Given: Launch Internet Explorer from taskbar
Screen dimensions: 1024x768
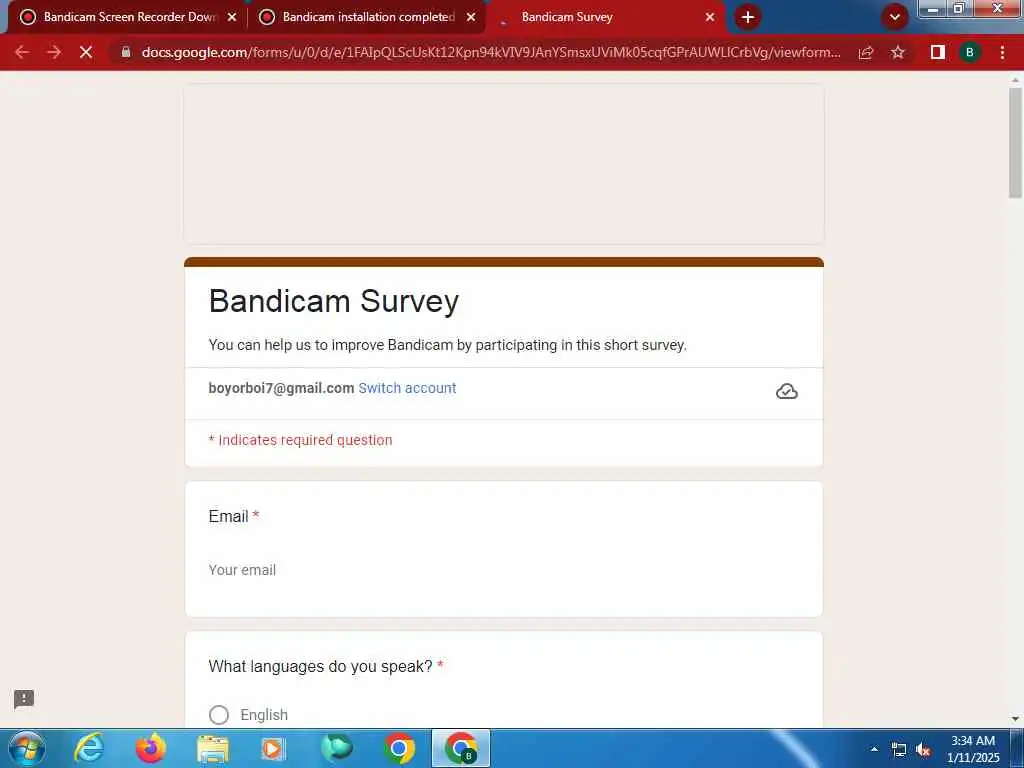Looking at the screenshot, I should click(89, 748).
